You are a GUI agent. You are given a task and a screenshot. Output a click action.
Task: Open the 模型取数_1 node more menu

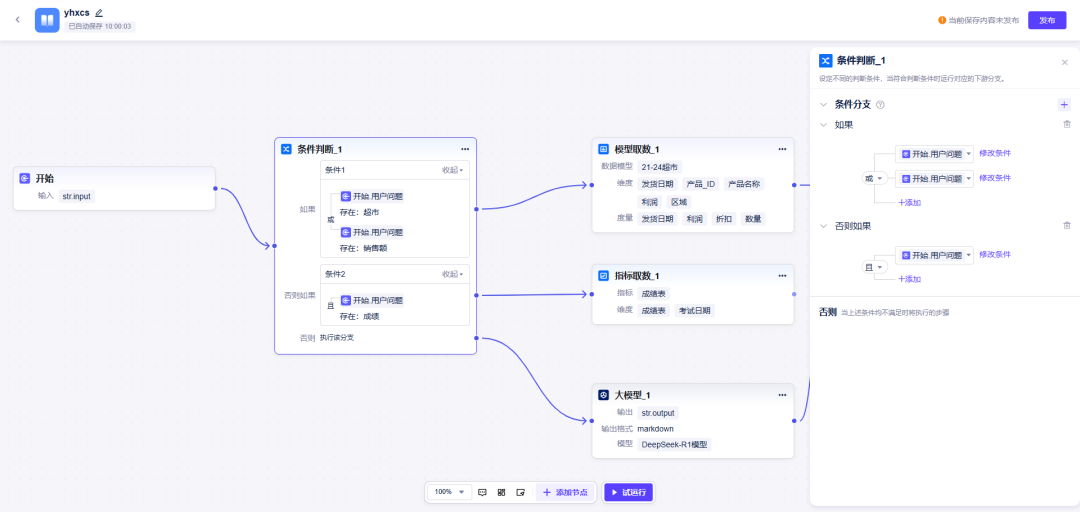coord(782,149)
